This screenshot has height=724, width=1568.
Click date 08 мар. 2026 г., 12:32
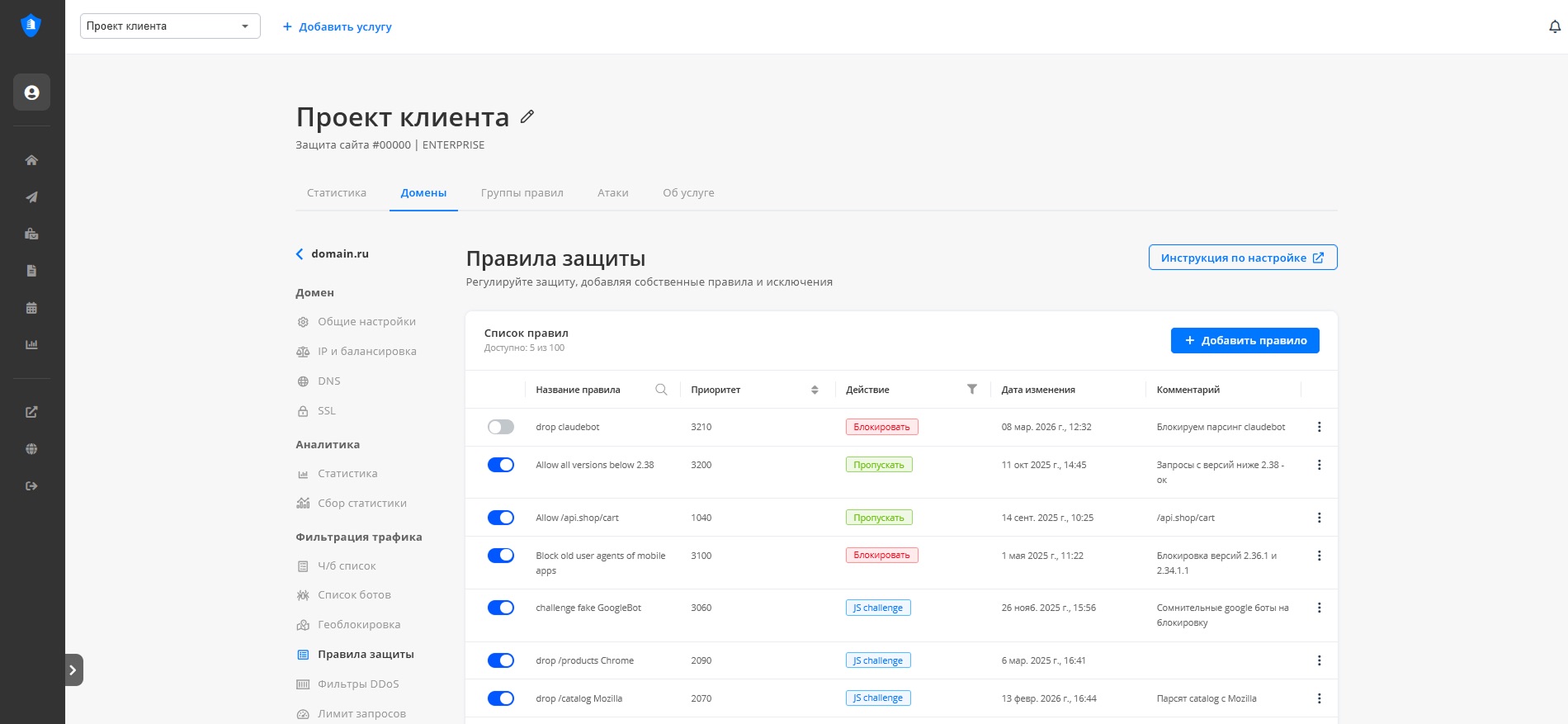1046,427
